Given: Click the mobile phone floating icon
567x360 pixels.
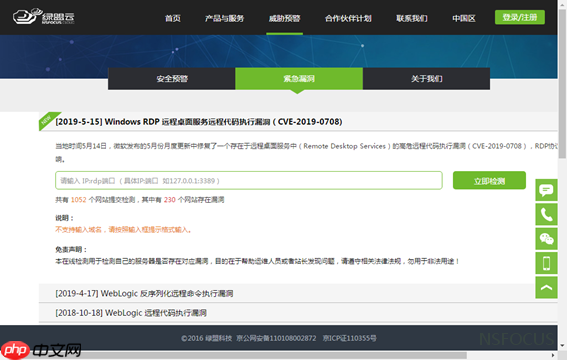Looking at the screenshot, I should (x=546, y=263).
